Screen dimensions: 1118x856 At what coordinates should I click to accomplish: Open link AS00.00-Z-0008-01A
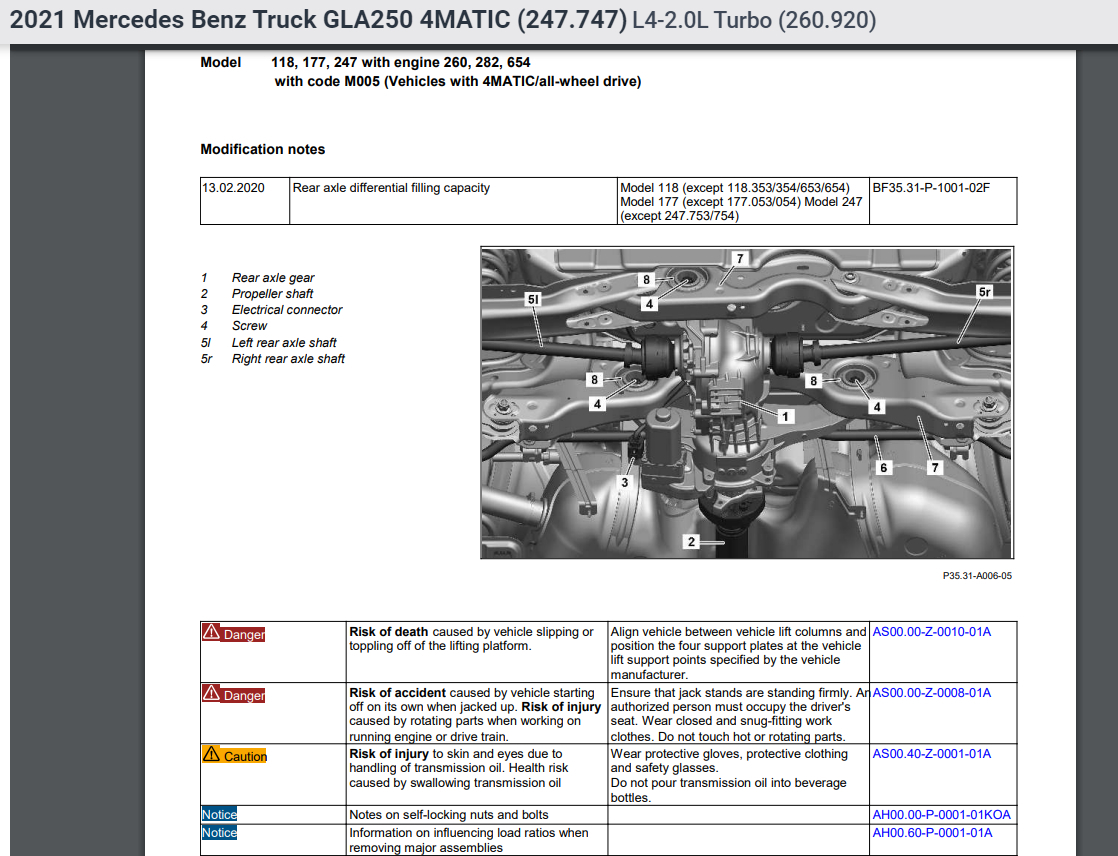pos(931,693)
